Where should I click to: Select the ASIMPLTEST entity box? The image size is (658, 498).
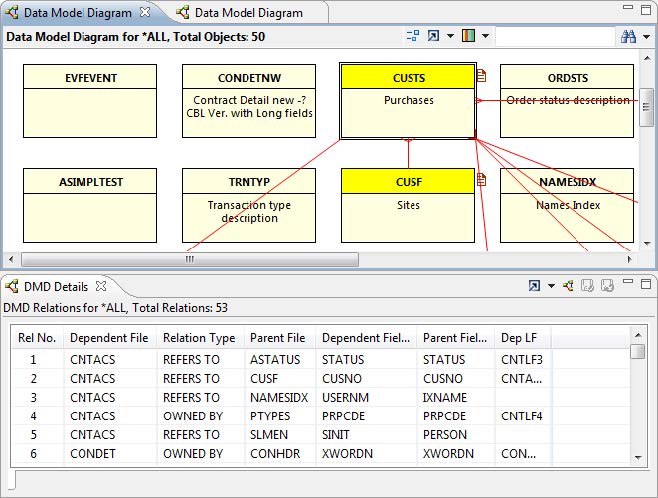(90, 206)
